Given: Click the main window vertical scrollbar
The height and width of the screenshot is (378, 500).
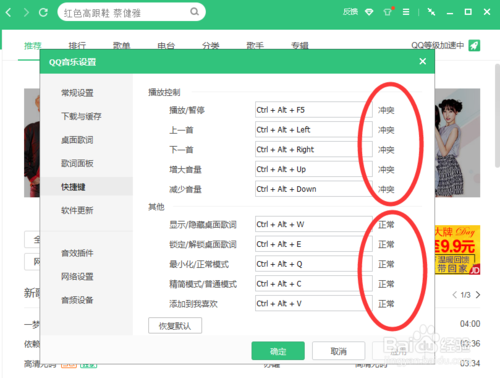Looking at the screenshot, I should (x=497, y=117).
